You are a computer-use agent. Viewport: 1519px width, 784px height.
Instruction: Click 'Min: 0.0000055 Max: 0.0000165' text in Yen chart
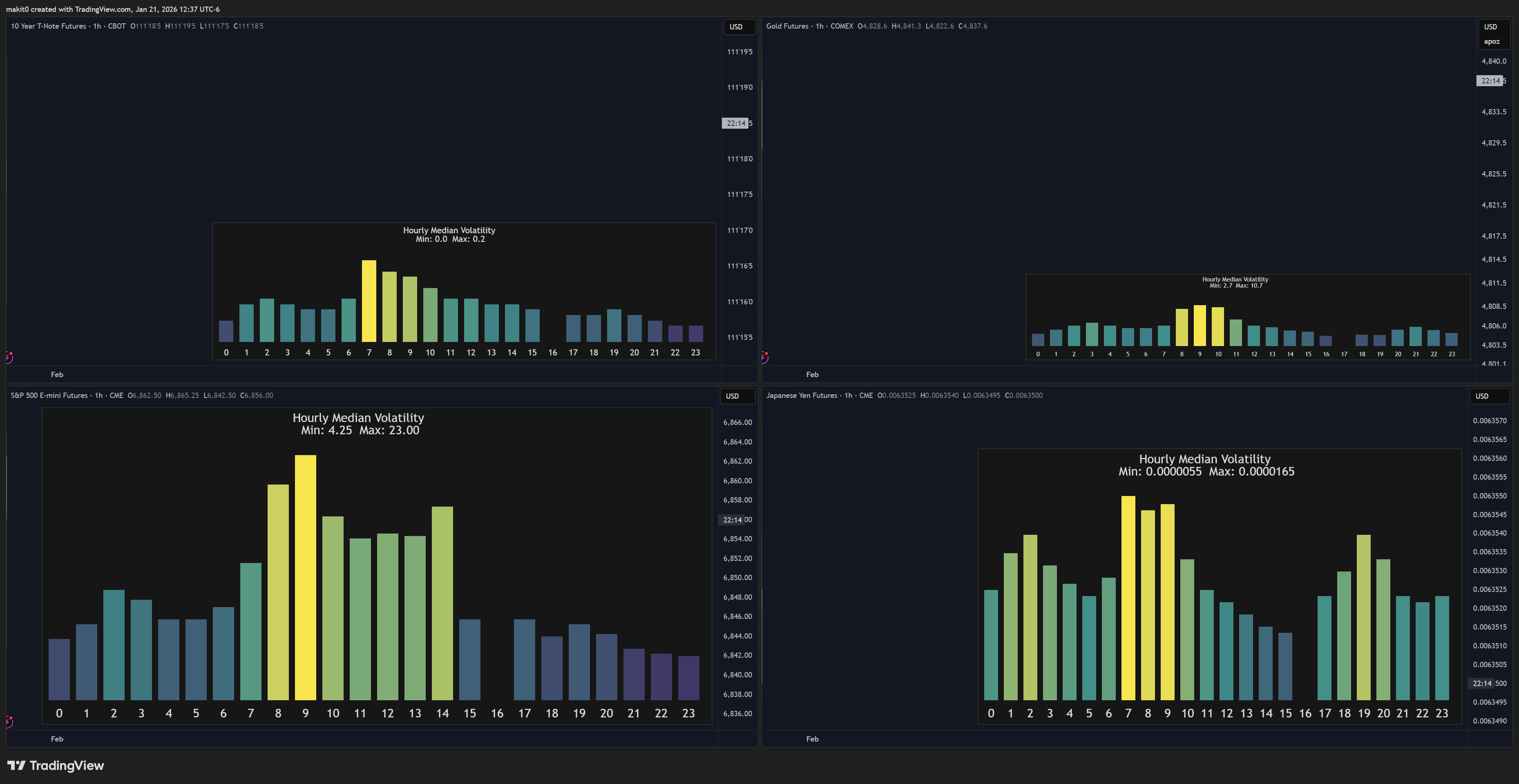click(x=1206, y=471)
